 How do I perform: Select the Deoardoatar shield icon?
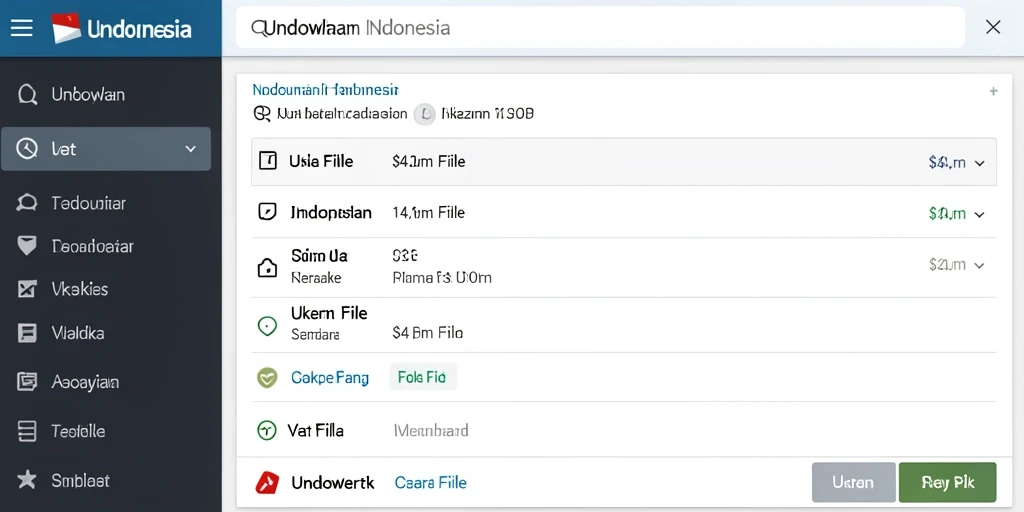coord(27,246)
